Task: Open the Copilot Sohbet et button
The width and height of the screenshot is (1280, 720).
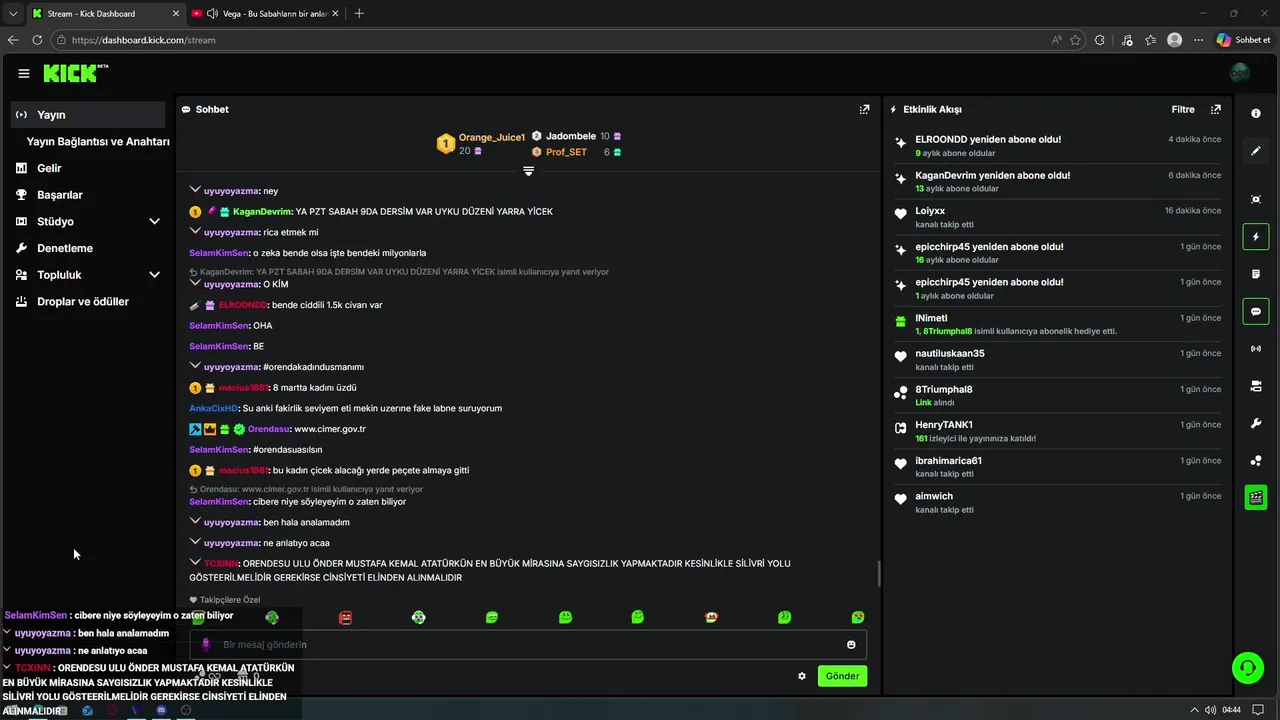Action: [1244, 40]
